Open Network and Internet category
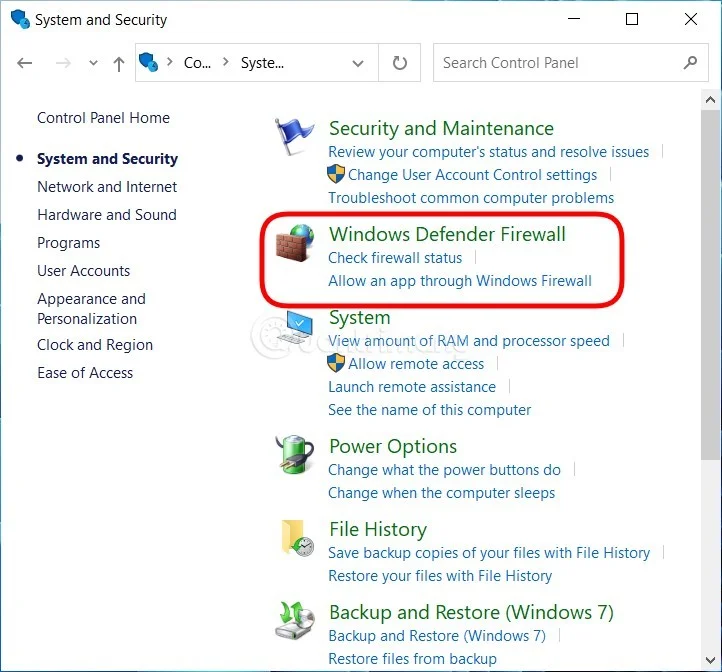The height and width of the screenshot is (672, 722). point(107,187)
